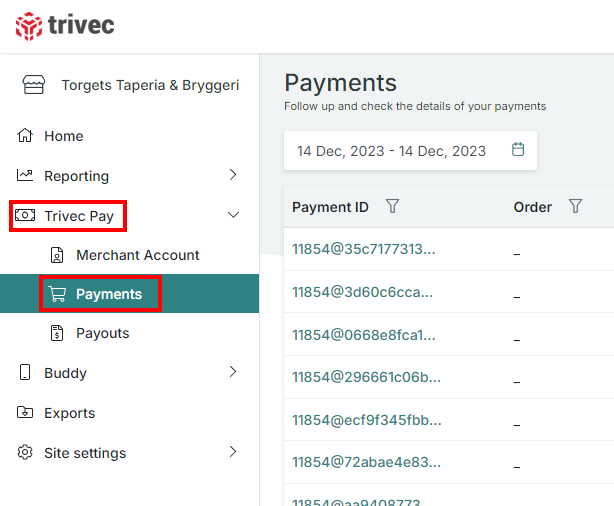Collapse the Trivec Pay section chevron
This screenshot has width=614, height=506.
tap(233, 215)
